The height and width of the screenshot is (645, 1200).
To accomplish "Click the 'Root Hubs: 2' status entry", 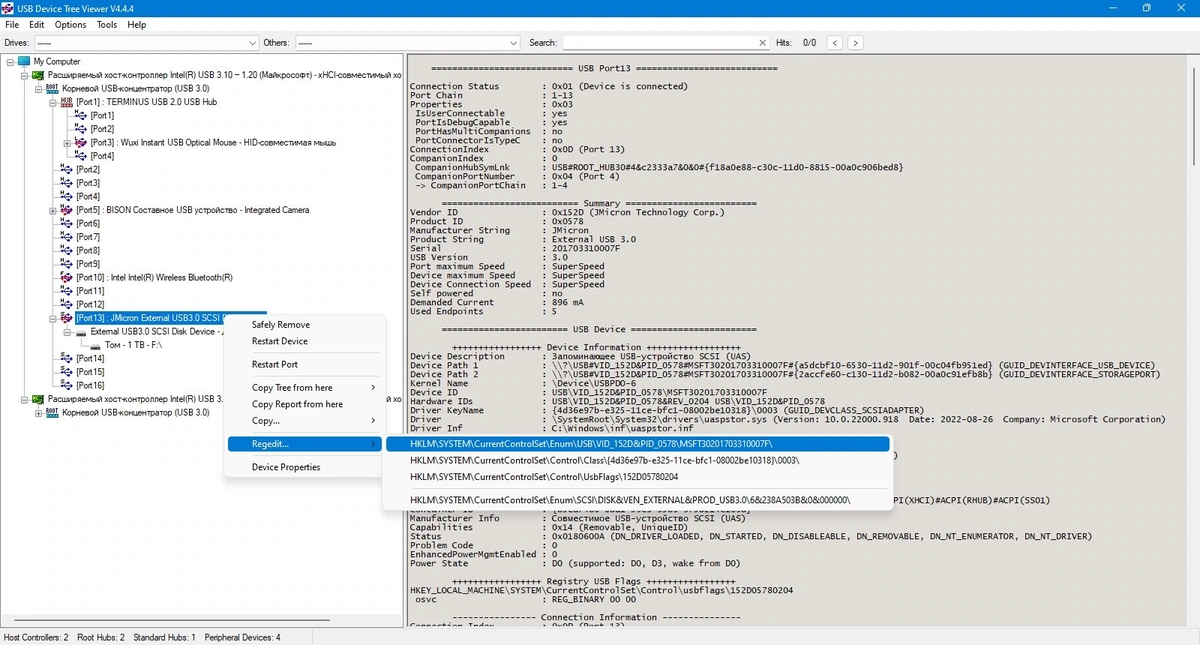I will [x=100, y=637].
